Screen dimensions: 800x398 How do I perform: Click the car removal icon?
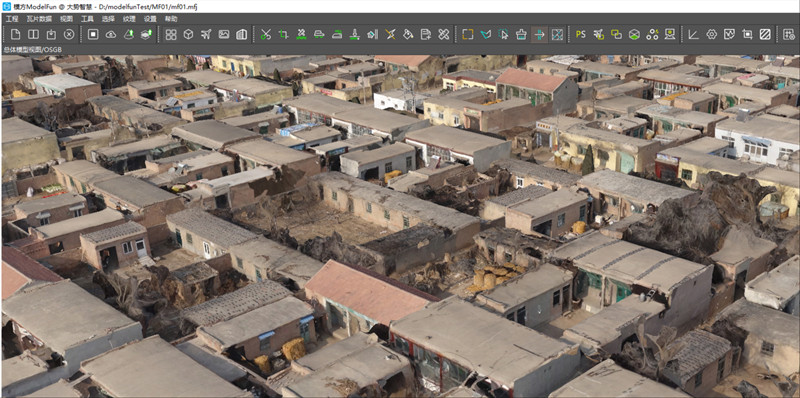coord(319,34)
